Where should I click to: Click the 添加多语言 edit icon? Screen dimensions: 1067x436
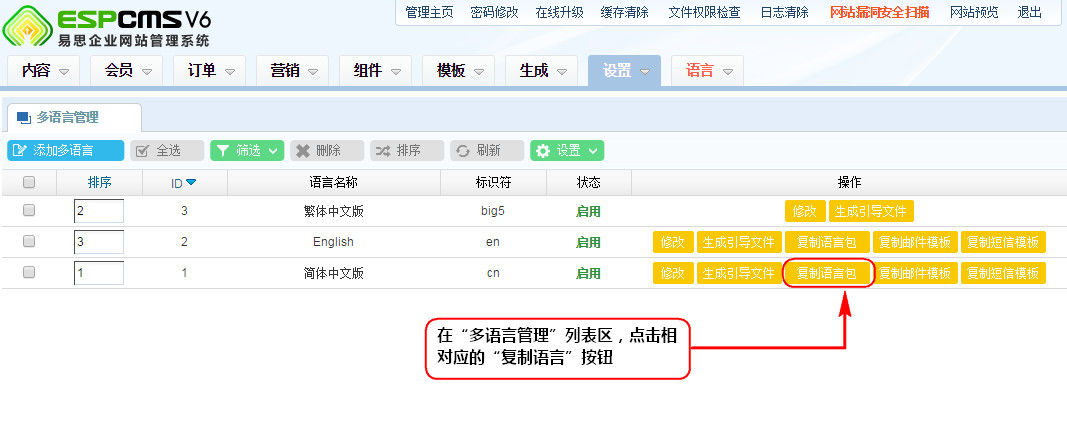pyautogui.click(x=20, y=151)
